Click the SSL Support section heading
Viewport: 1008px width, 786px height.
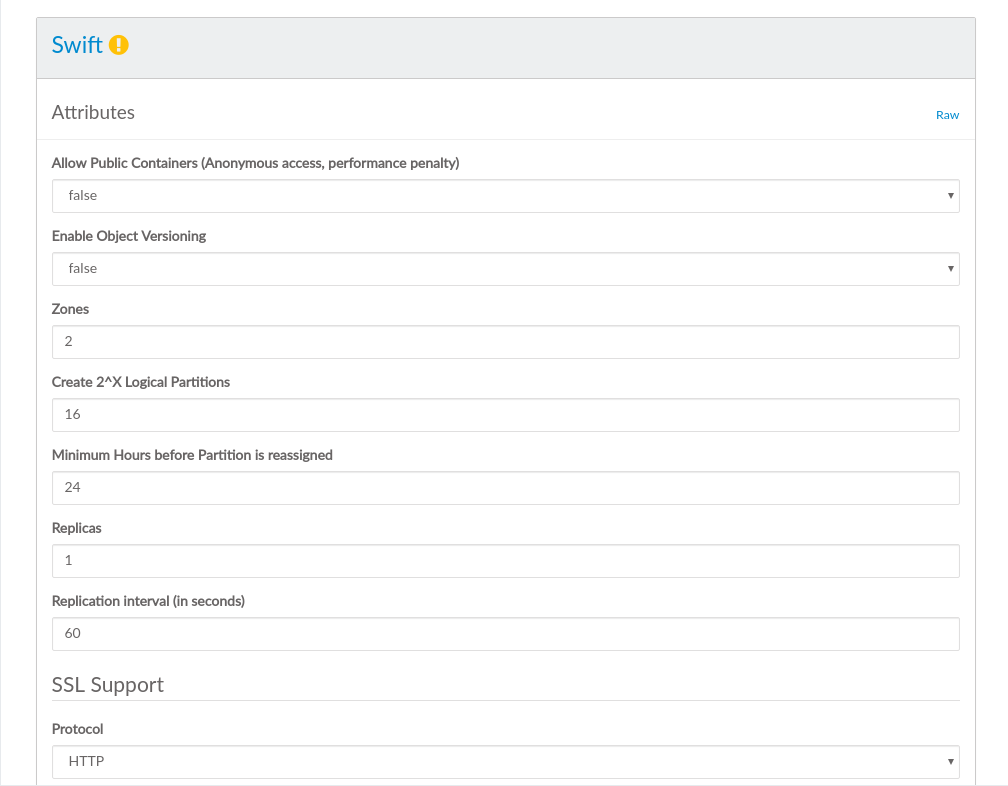tap(107, 685)
